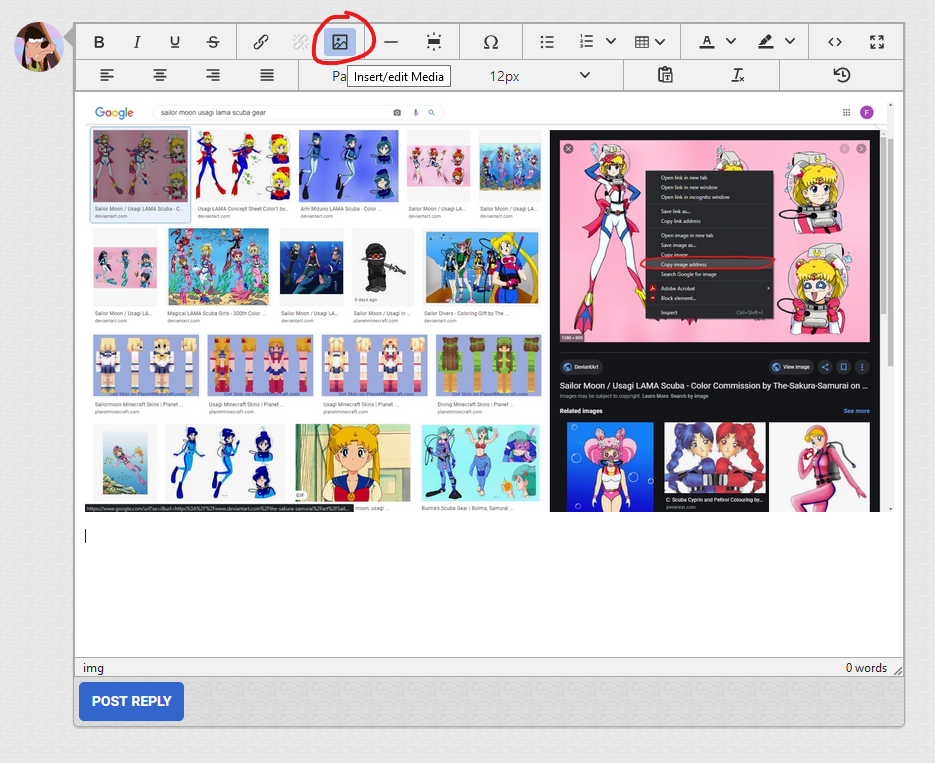Image resolution: width=935 pixels, height=763 pixels.
Task: Open the Insert/edit Media image tool
Action: [x=340, y=42]
